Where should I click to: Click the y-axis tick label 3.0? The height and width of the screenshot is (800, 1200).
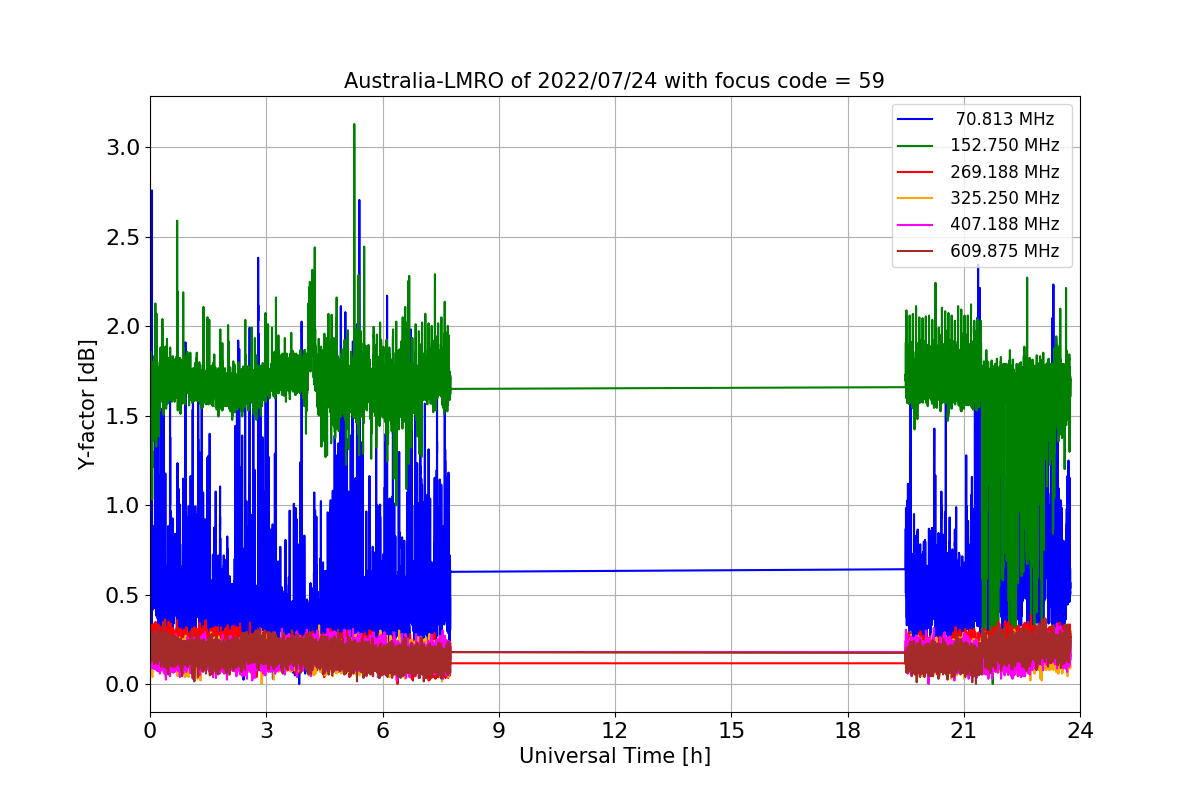(x=124, y=148)
